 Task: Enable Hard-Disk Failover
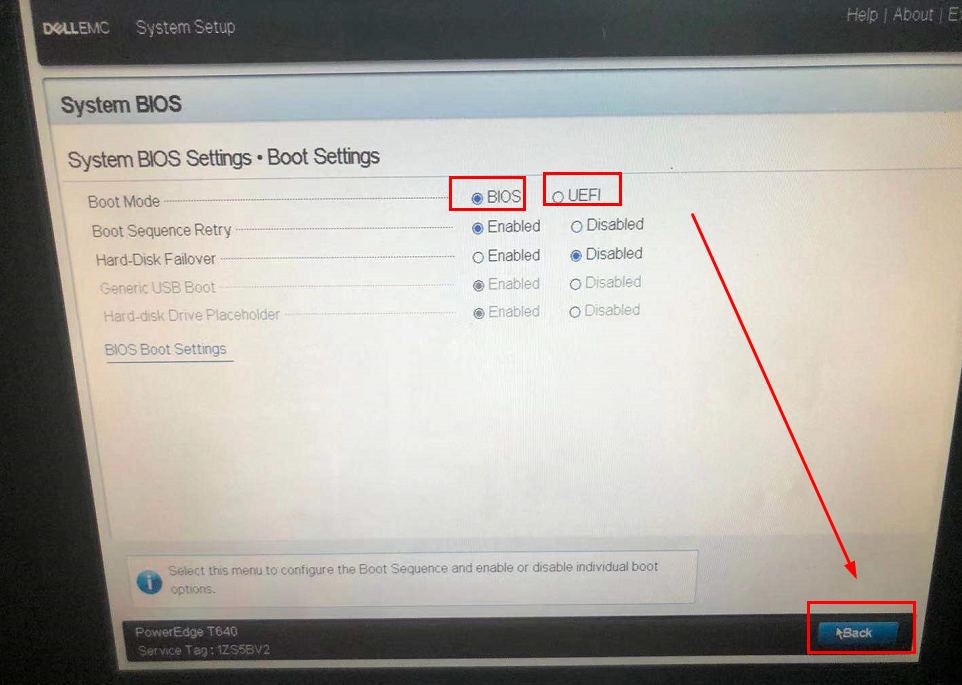pyautogui.click(x=478, y=258)
